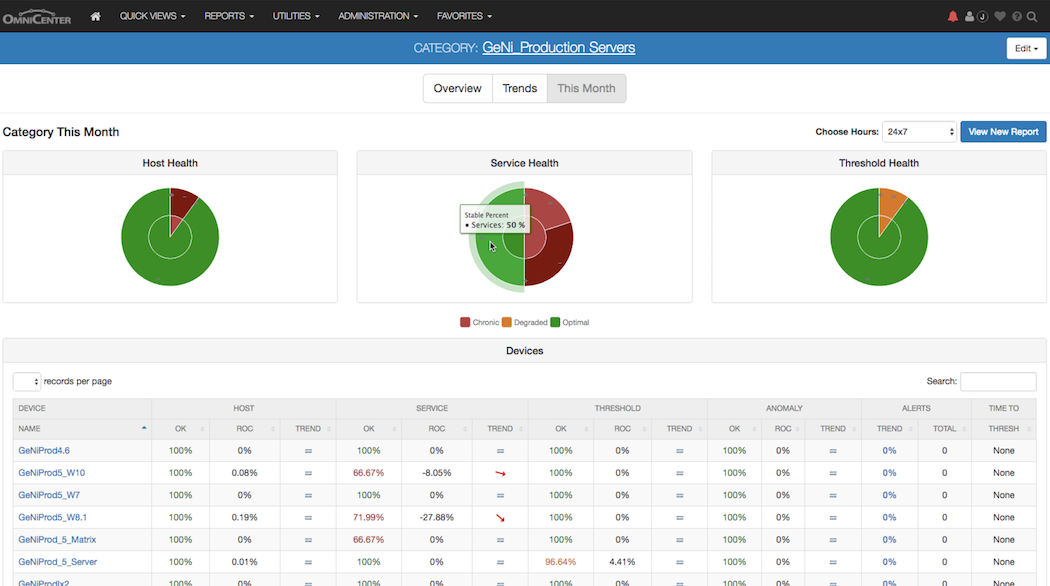Sort by Threshold OK column
Screen dimensions: 1050x586
tap(560, 429)
